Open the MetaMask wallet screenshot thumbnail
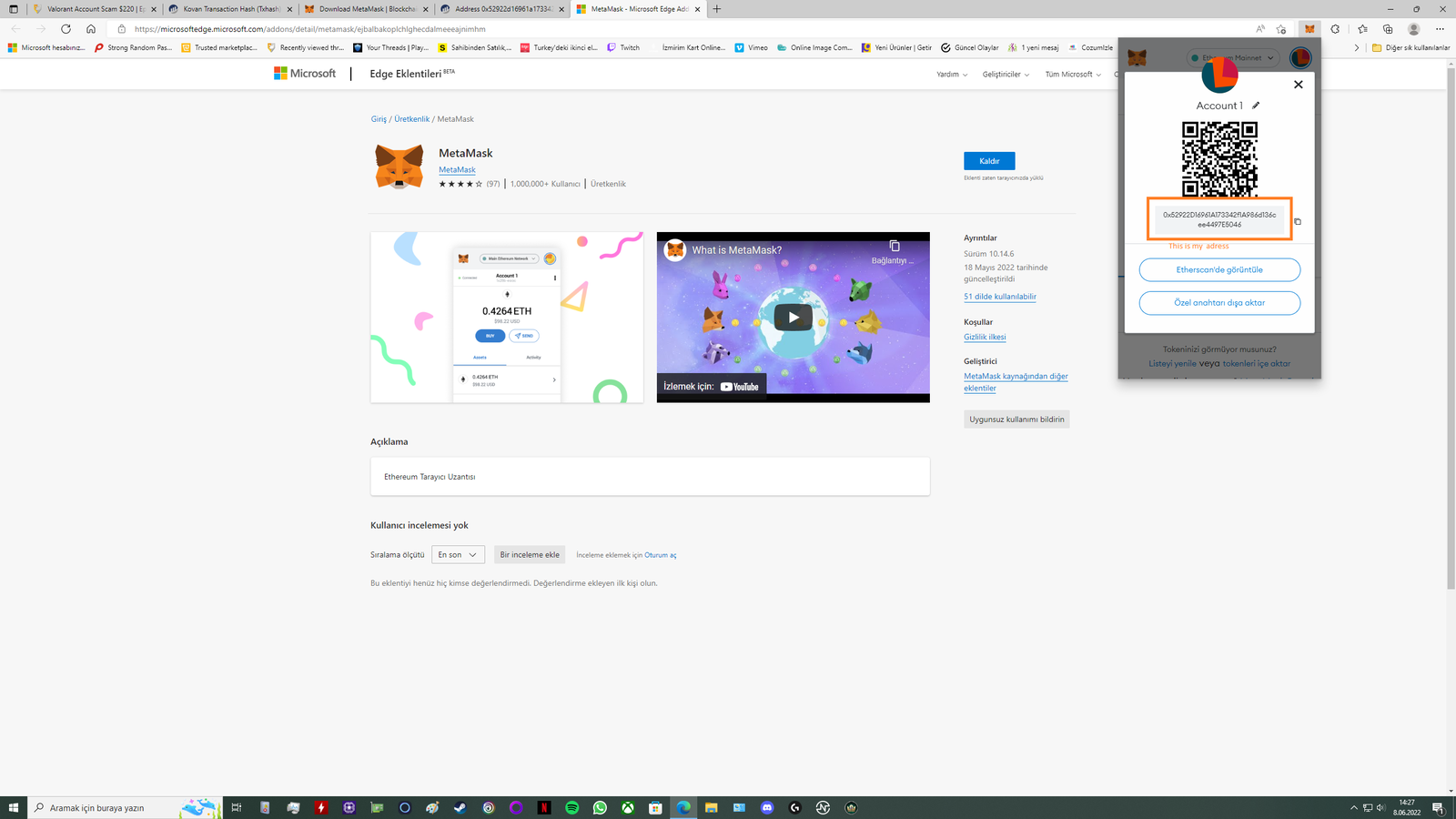 507,317
